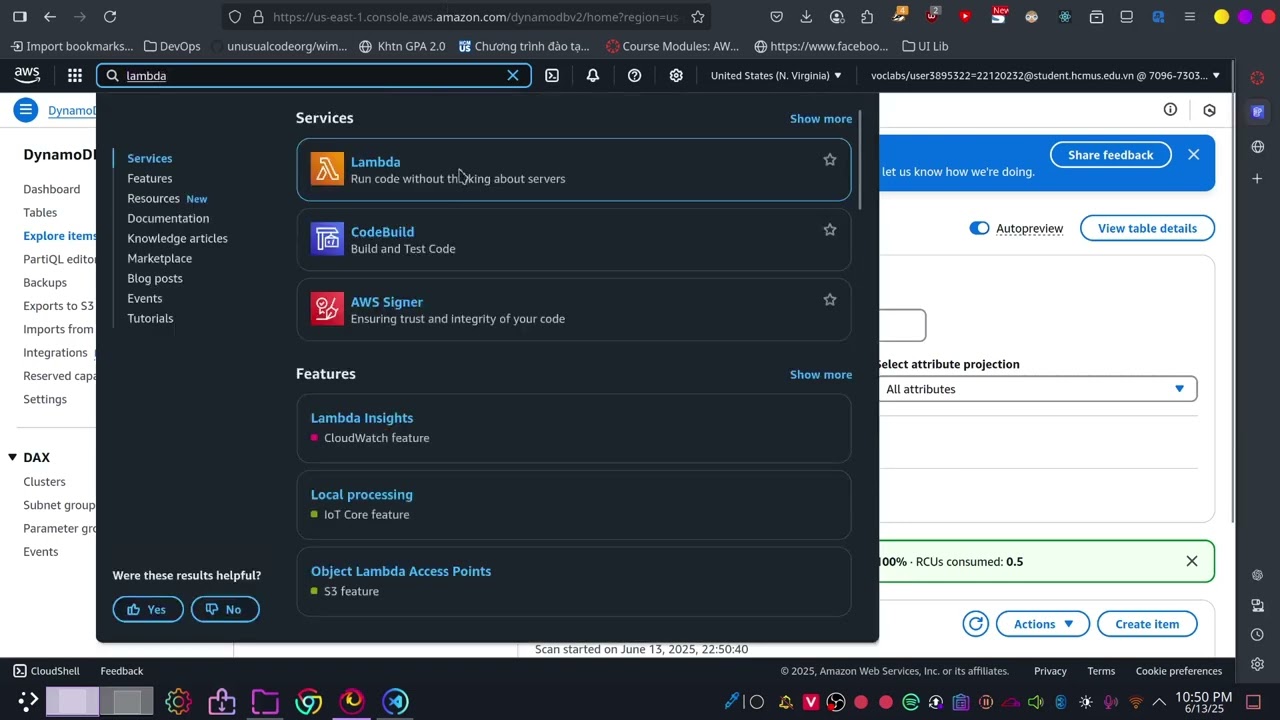The width and height of the screenshot is (1280, 720).
Task: Open the notifications bell
Action: [593, 75]
